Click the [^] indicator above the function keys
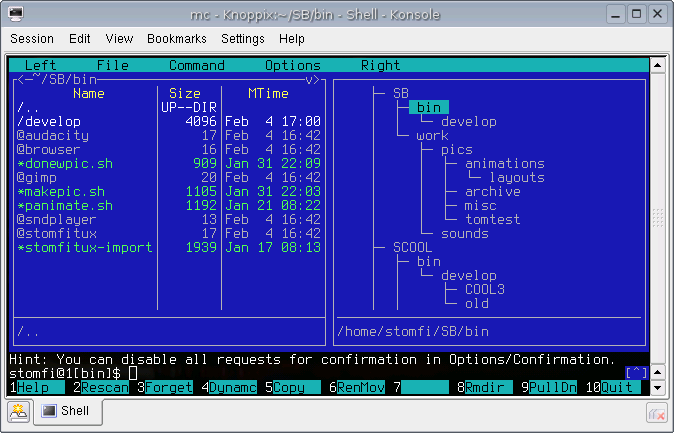This screenshot has height=433, width=674. coord(637,373)
